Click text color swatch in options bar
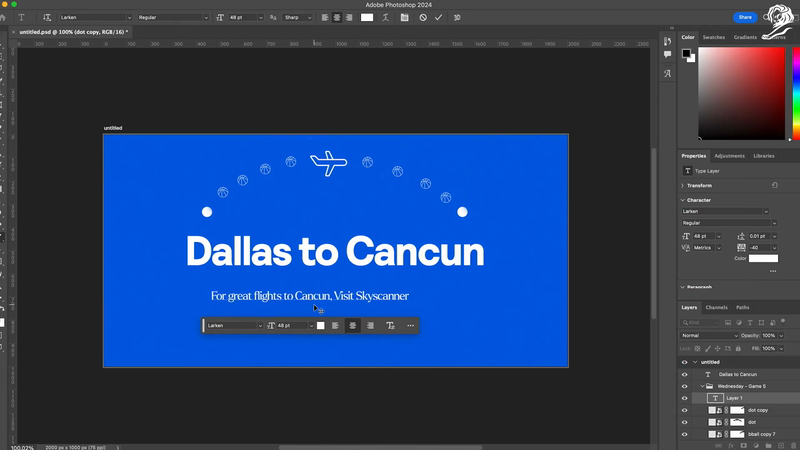800x450 pixels. [x=367, y=17]
